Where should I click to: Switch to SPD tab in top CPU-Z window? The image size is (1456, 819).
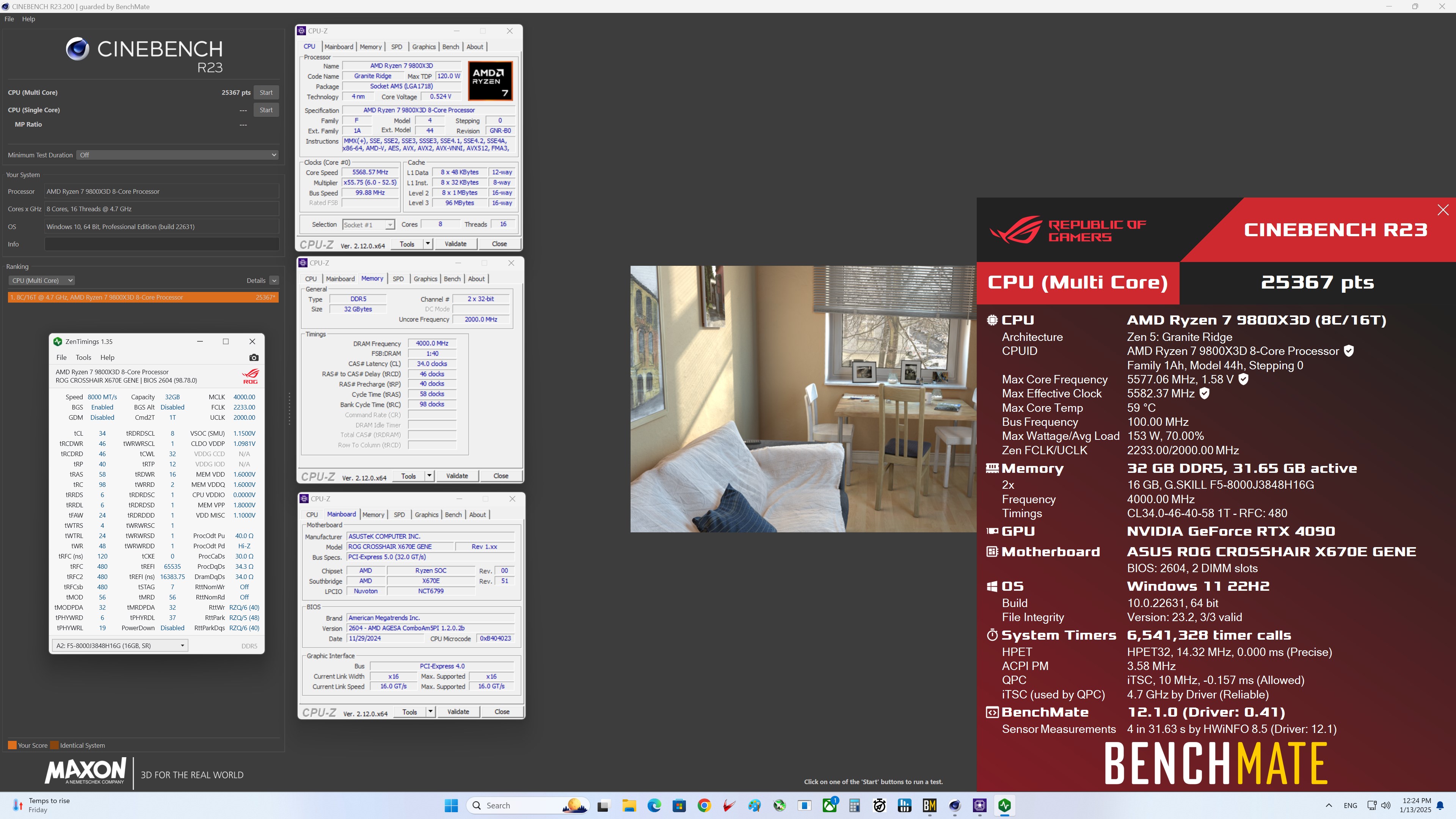[397, 47]
